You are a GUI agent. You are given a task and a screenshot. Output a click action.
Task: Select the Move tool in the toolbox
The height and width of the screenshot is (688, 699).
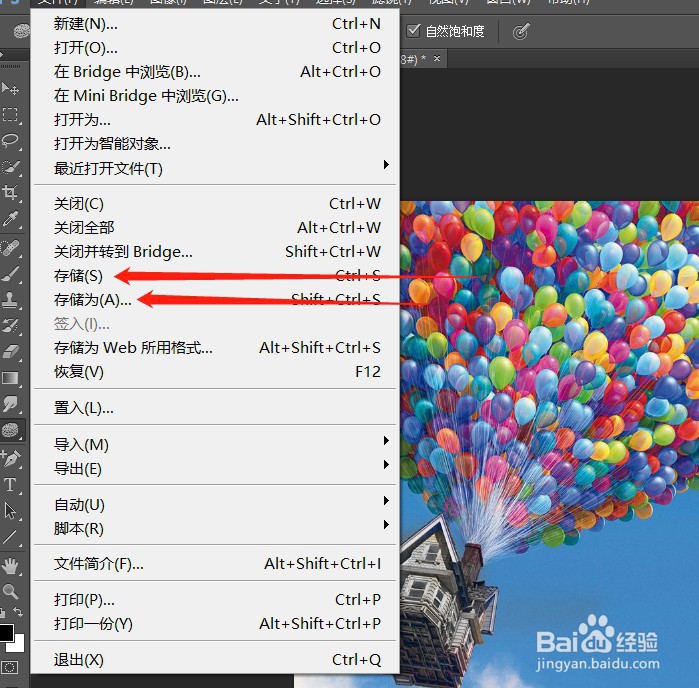10,88
